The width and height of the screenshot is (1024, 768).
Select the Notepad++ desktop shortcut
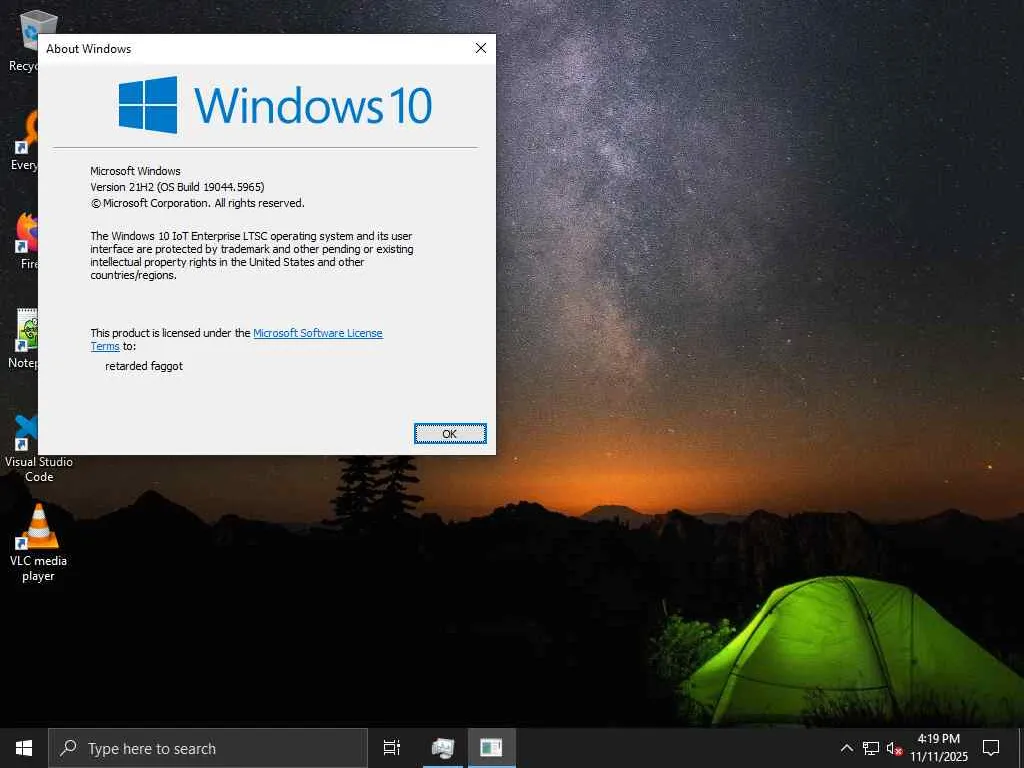(25, 338)
